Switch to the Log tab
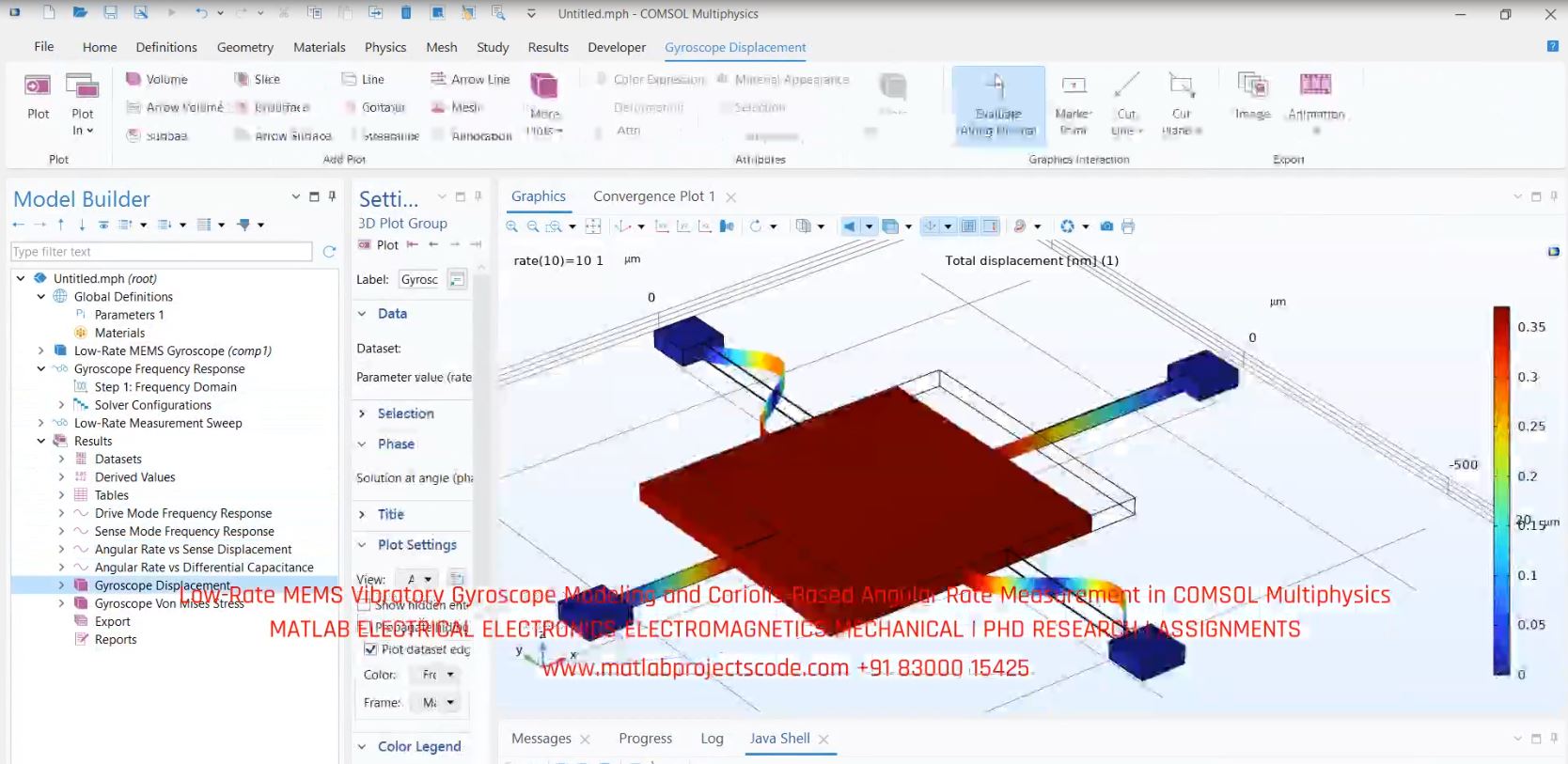Viewport: 1568px width, 764px height. click(x=712, y=739)
